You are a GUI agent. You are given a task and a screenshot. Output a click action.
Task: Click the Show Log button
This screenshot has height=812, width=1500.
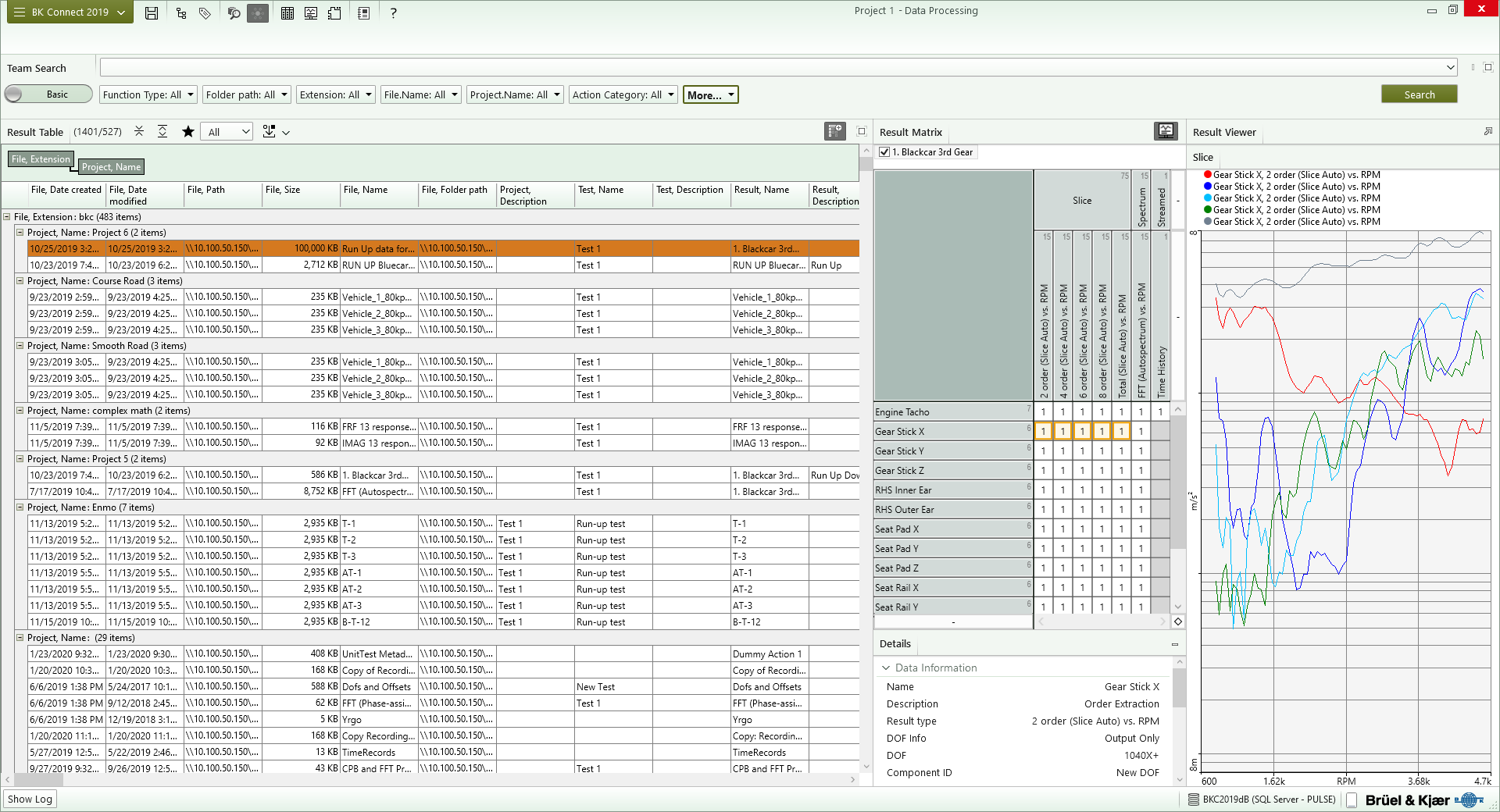click(x=30, y=799)
